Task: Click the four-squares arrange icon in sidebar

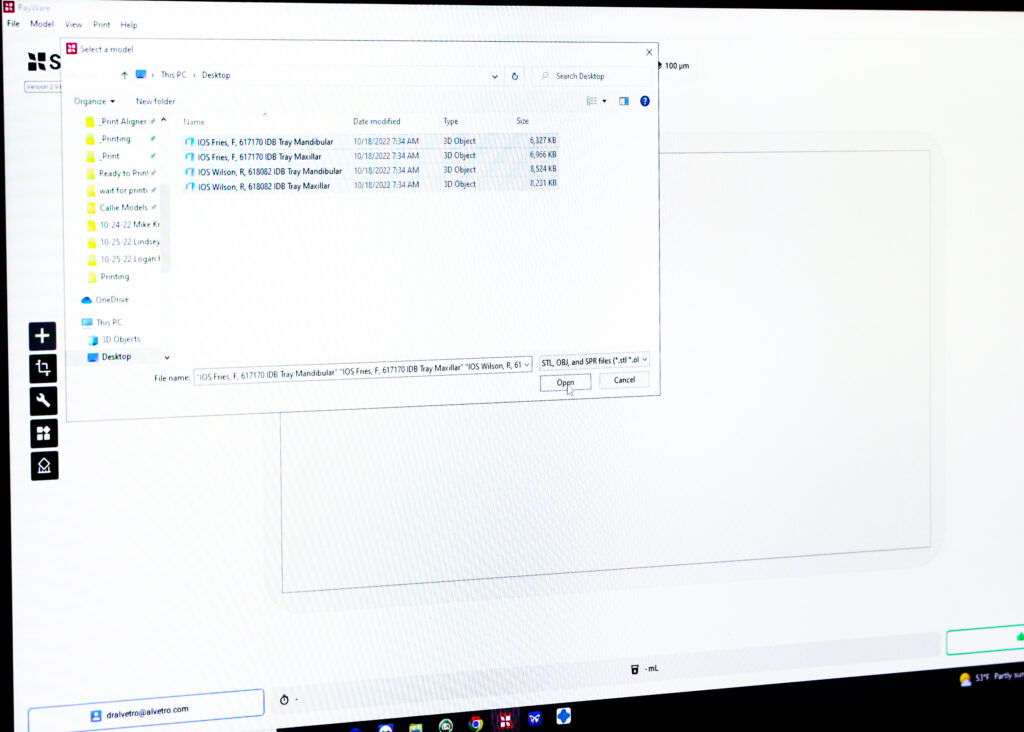Action: tap(44, 433)
